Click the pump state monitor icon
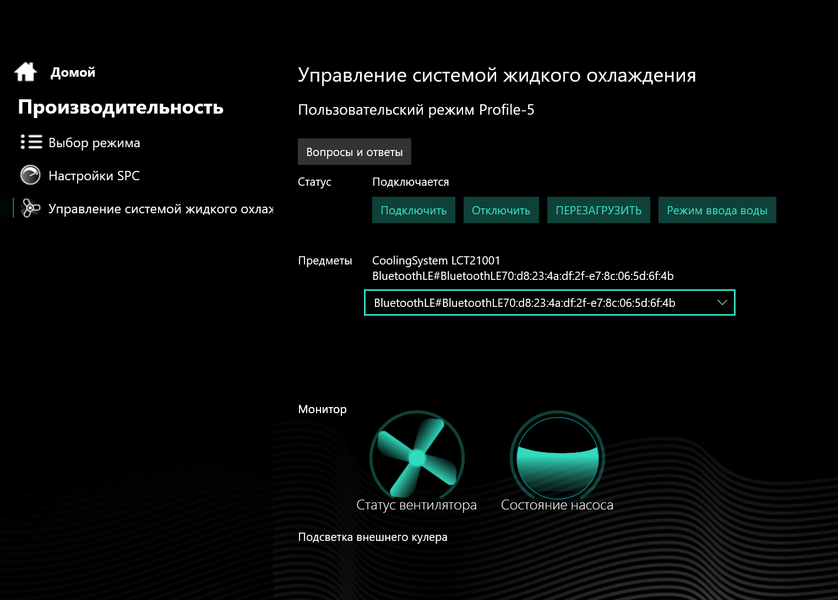The width and height of the screenshot is (838, 600). 557,457
